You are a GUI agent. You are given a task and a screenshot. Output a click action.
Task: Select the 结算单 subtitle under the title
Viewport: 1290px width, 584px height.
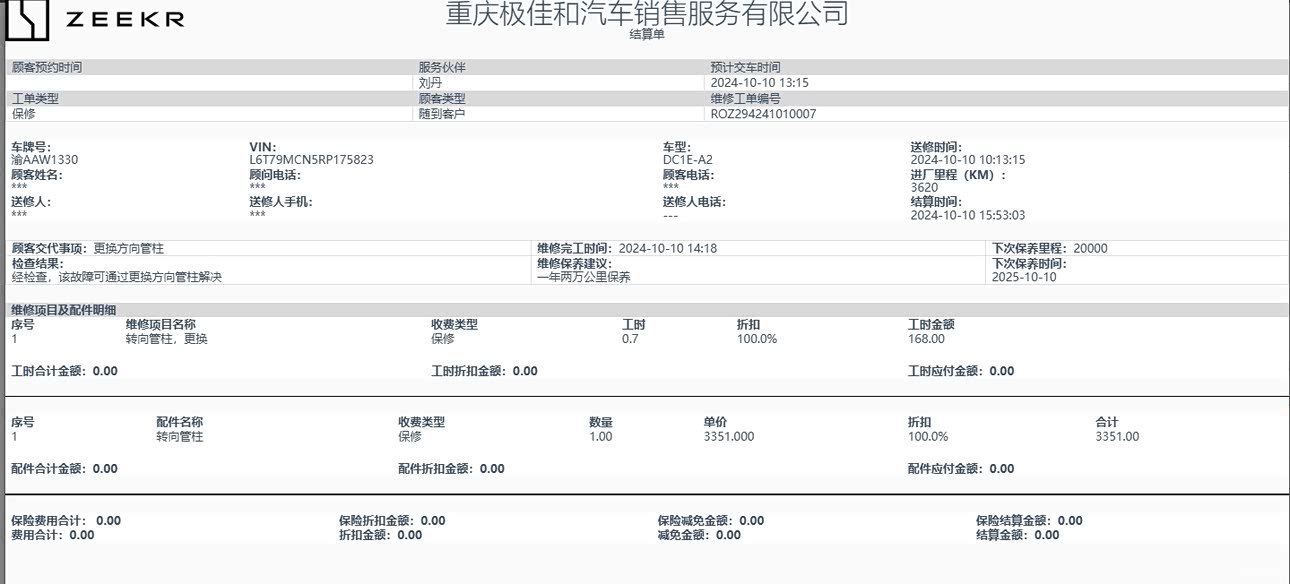[x=646, y=34]
